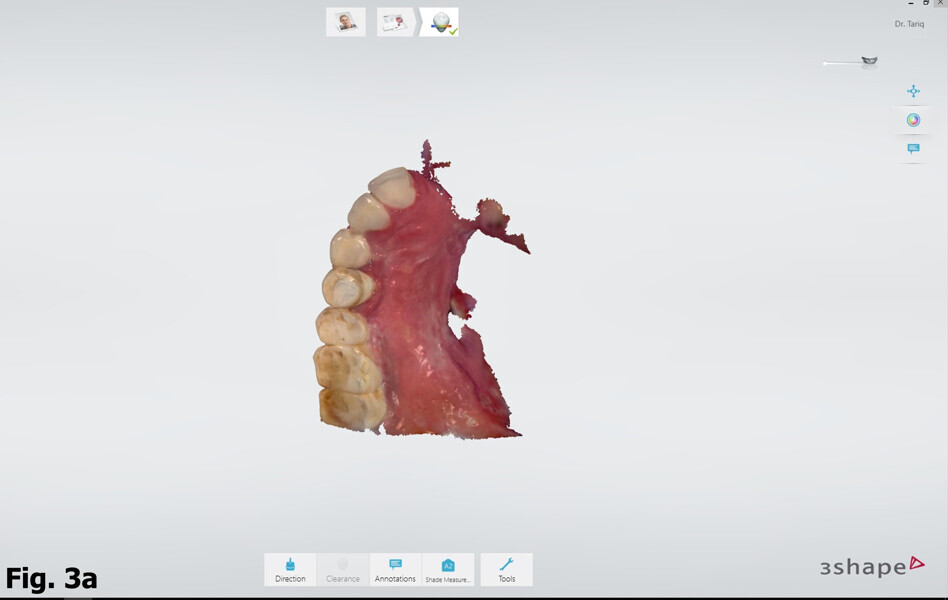Click the scanned molar tooth on model
This screenshot has width=948, height=600.
coord(350,405)
